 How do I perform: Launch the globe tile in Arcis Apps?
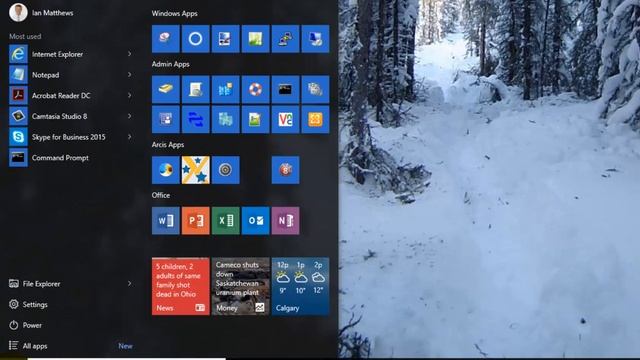166,170
